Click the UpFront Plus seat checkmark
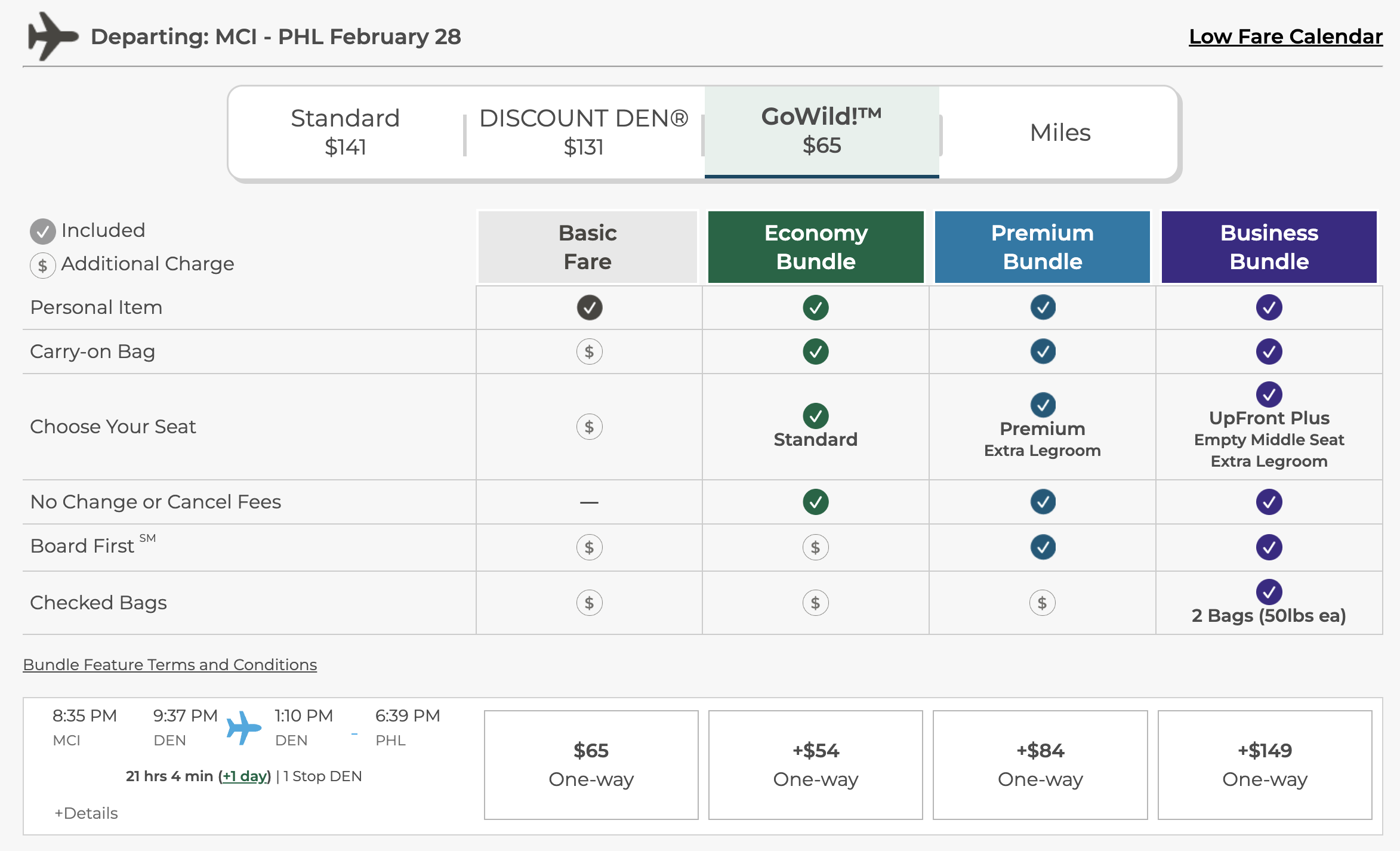 [x=1269, y=394]
